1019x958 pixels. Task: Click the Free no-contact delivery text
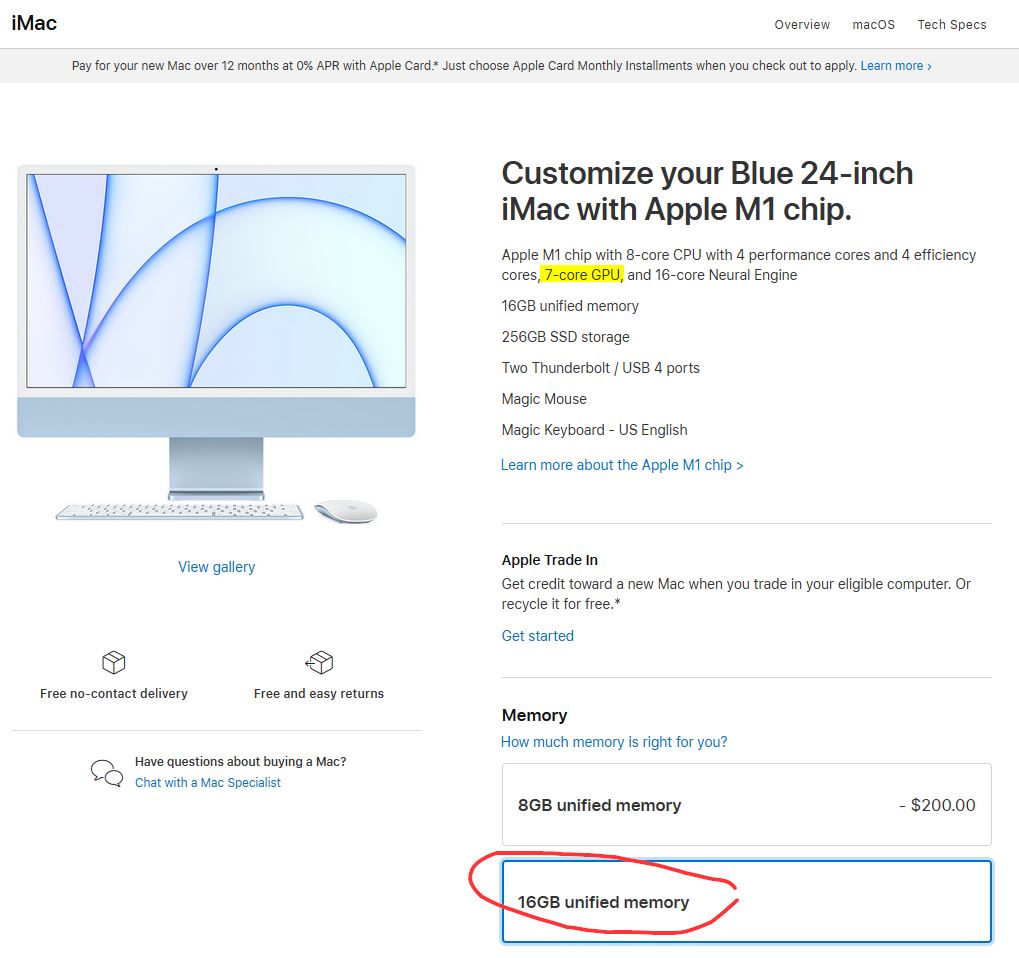coord(114,693)
